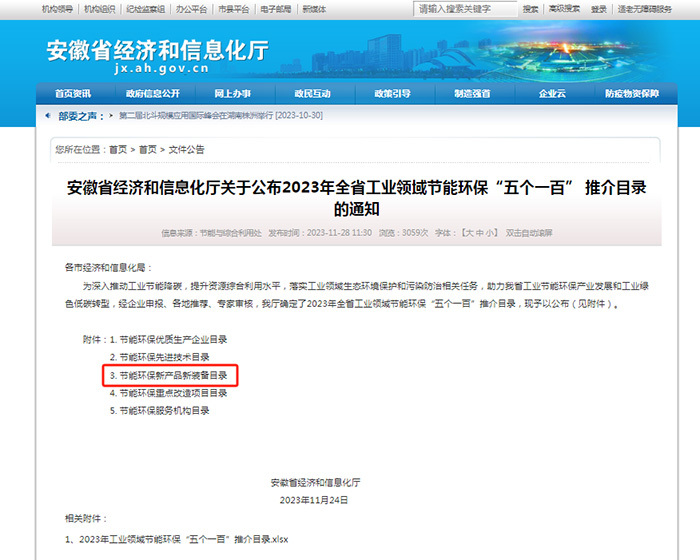The width and height of the screenshot is (700, 560).
Task: Open 高级搜索 advanced search
Action: (x=564, y=9)
